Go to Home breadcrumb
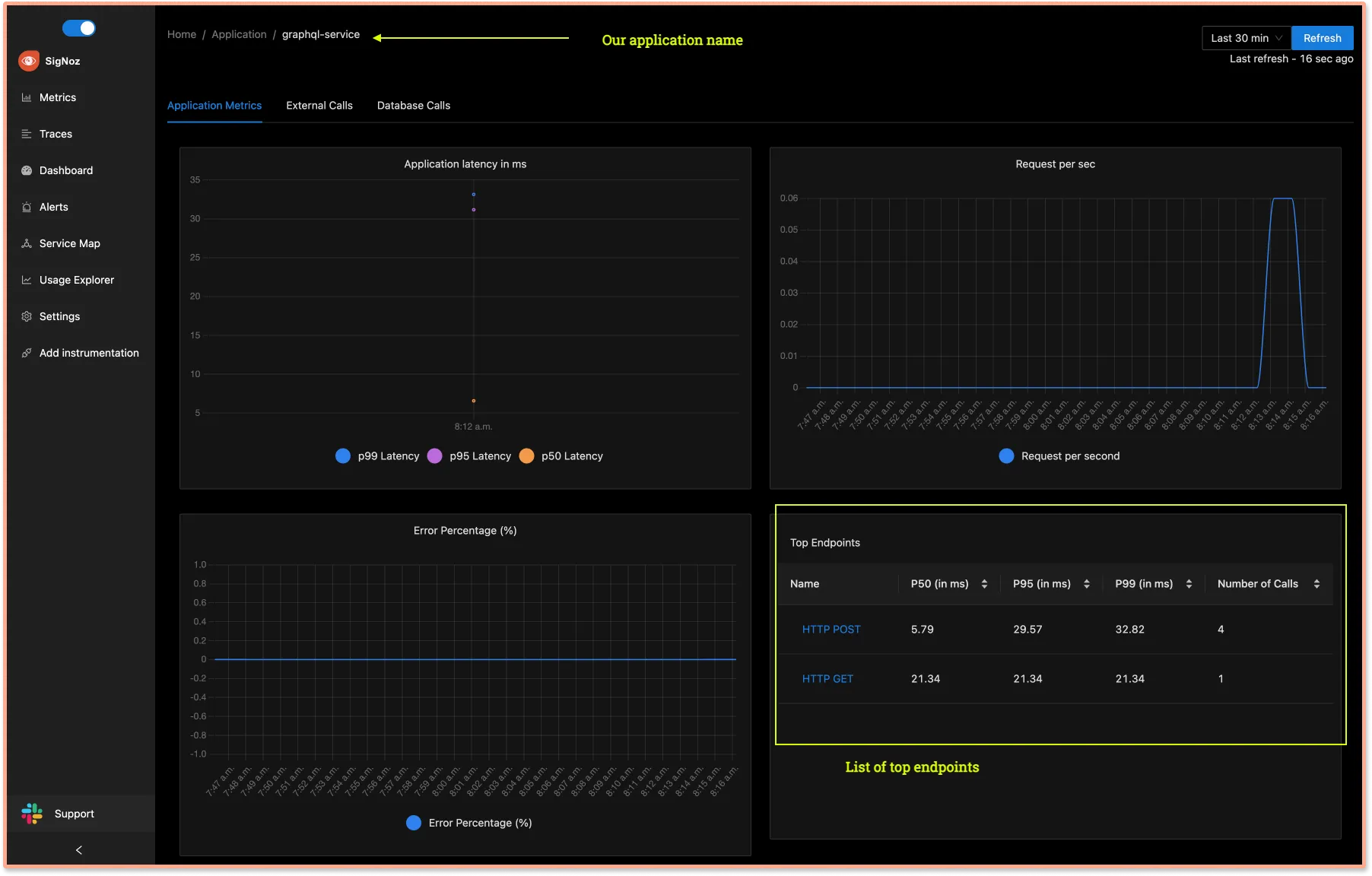This screenshot has height=876, width=1372. [182, 34]
